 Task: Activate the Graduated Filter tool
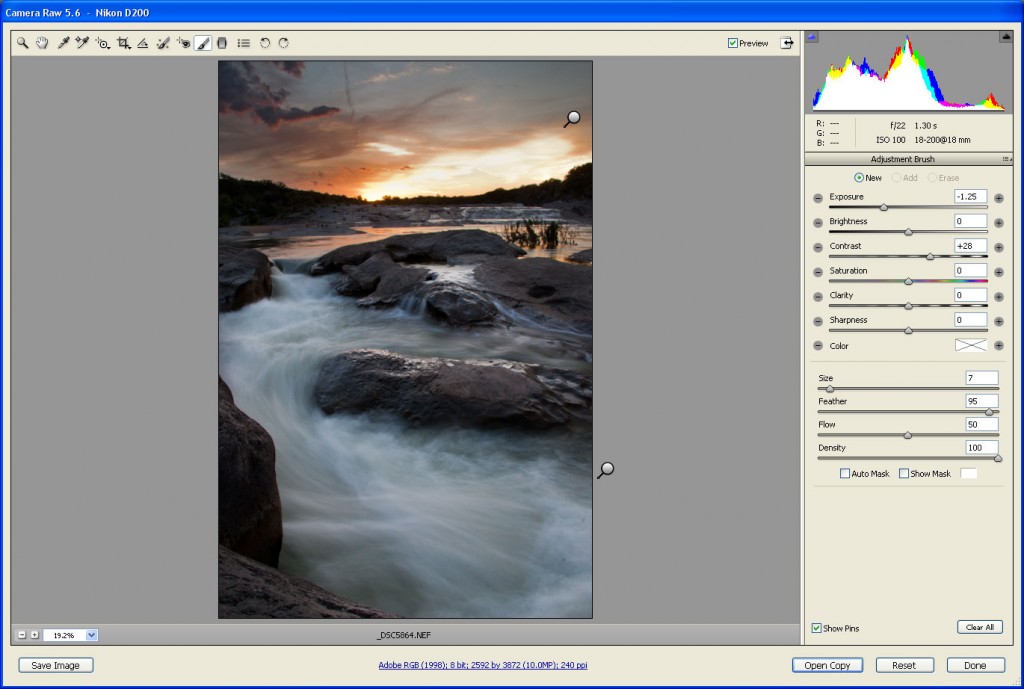click(222, 43)
